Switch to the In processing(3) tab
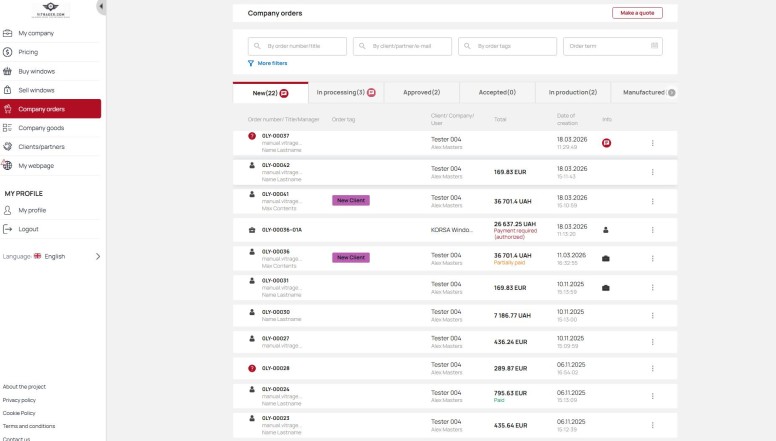The height and width of the screenshot is (441, 776). [x=346, y=92]
